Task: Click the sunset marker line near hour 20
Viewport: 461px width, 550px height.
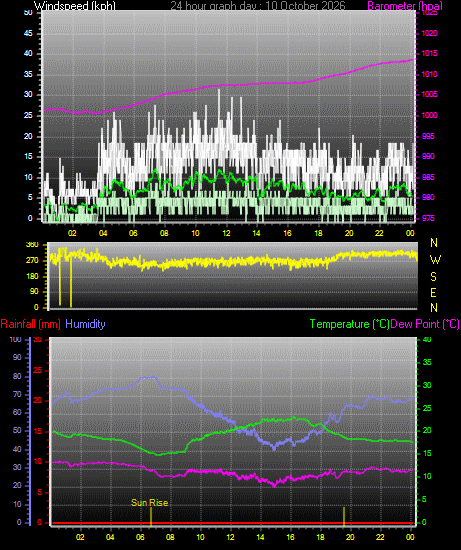Action: point(344,517)
